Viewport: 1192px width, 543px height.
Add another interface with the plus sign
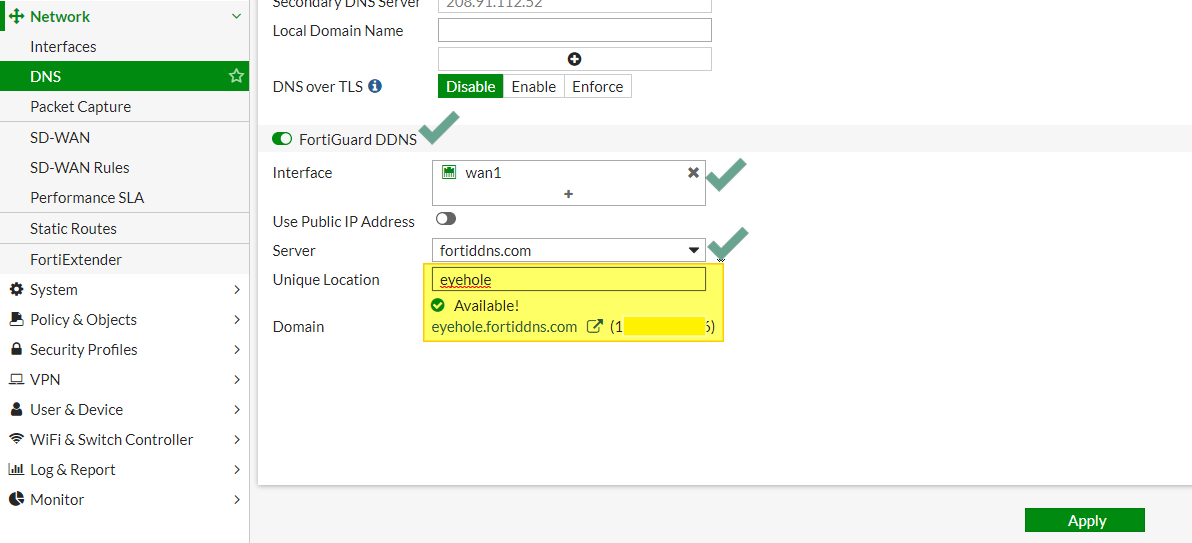[x=568, y=195]
